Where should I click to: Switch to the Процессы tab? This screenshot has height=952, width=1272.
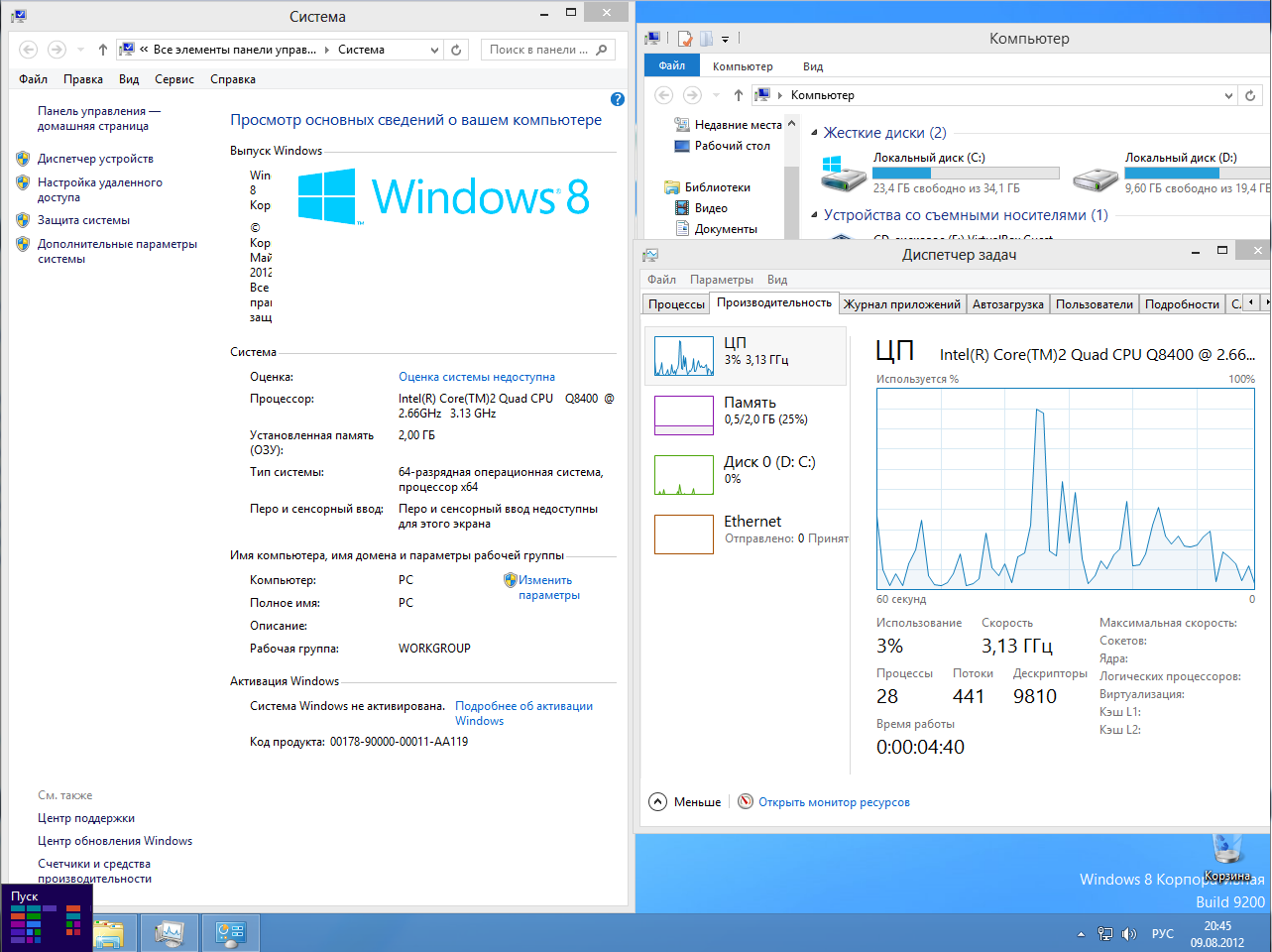point(677,304)
